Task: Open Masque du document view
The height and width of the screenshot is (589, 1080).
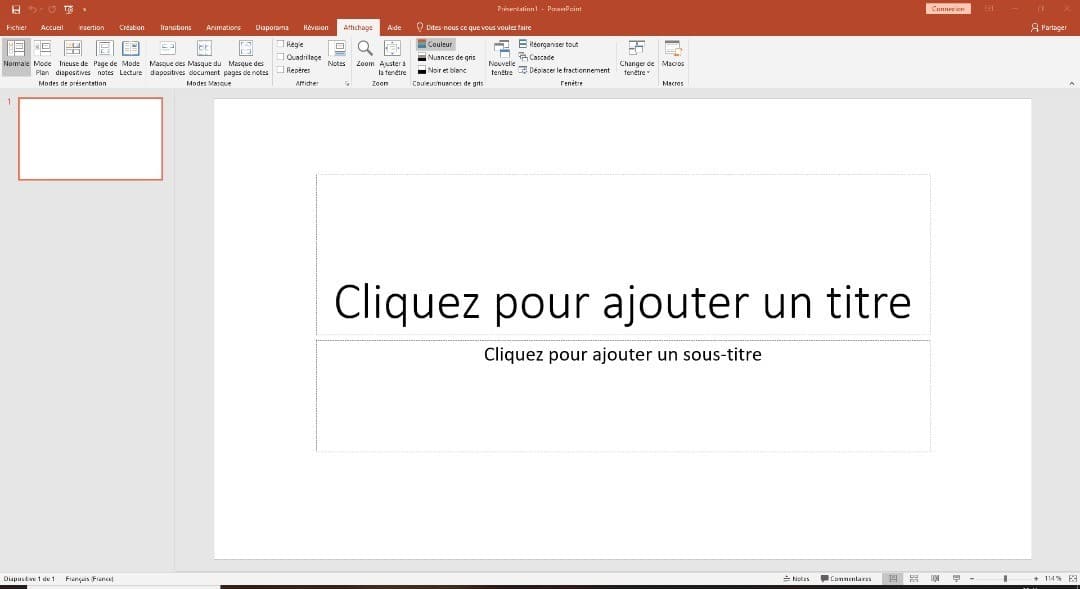Action: point(203,60)
